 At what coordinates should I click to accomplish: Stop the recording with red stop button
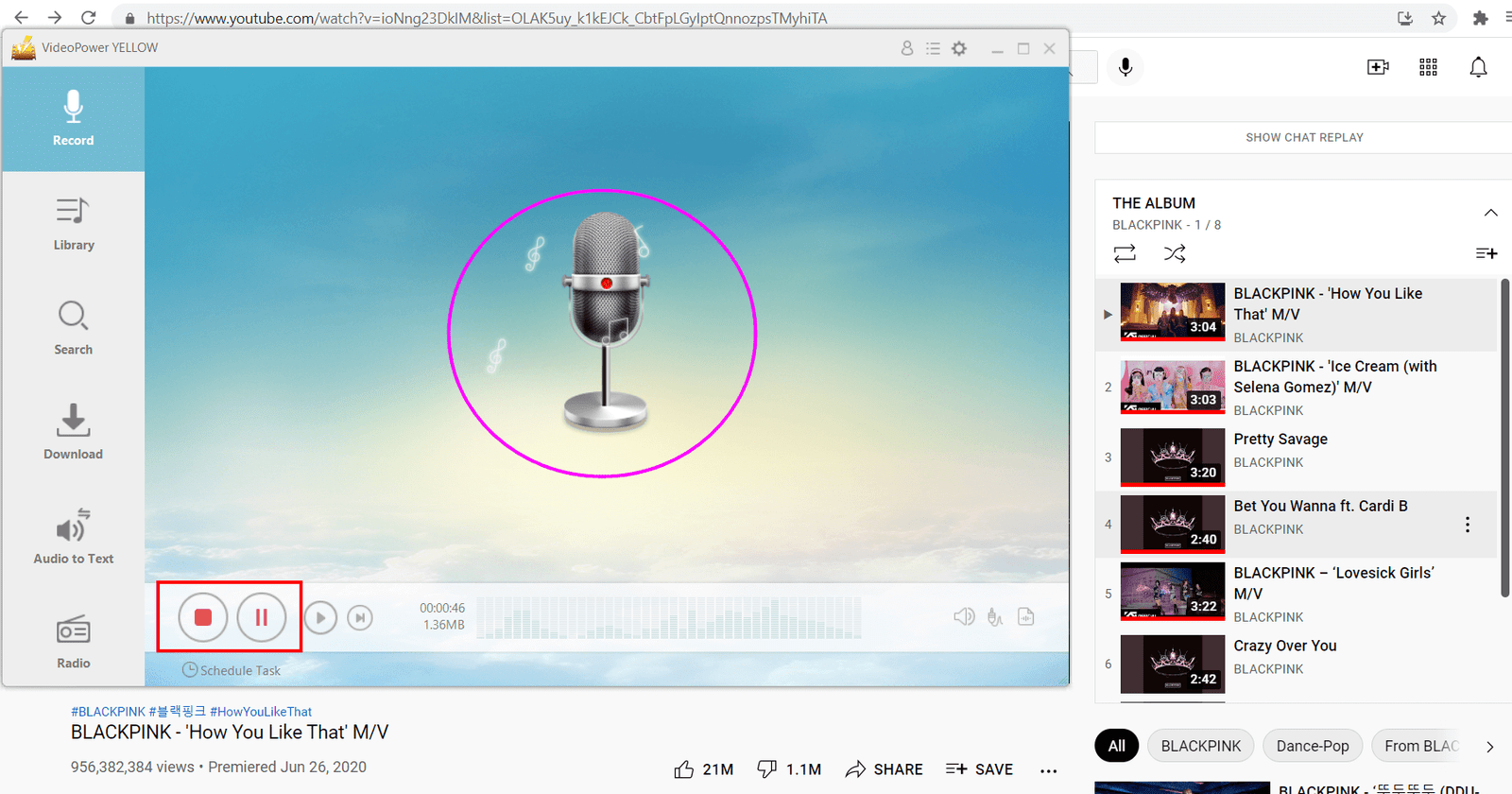(202, 617)
